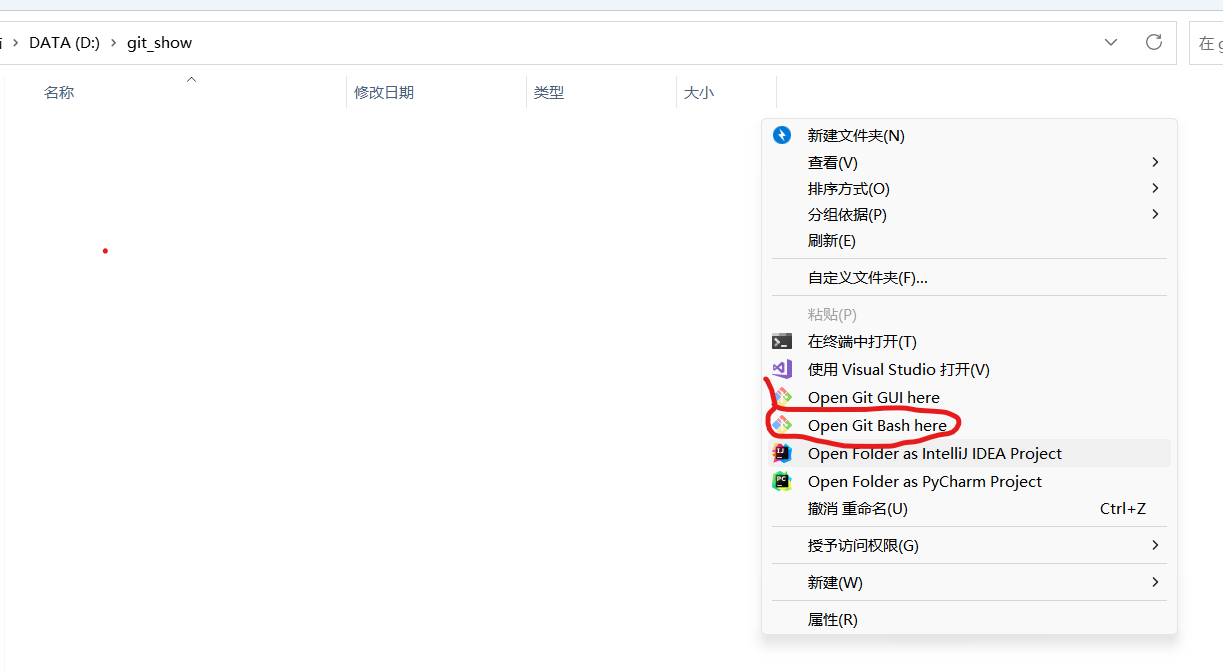This screenshot has width=1223, height=672.
Task: Expand the 查看(V) submenu arrow
Action: (1155, 162)
